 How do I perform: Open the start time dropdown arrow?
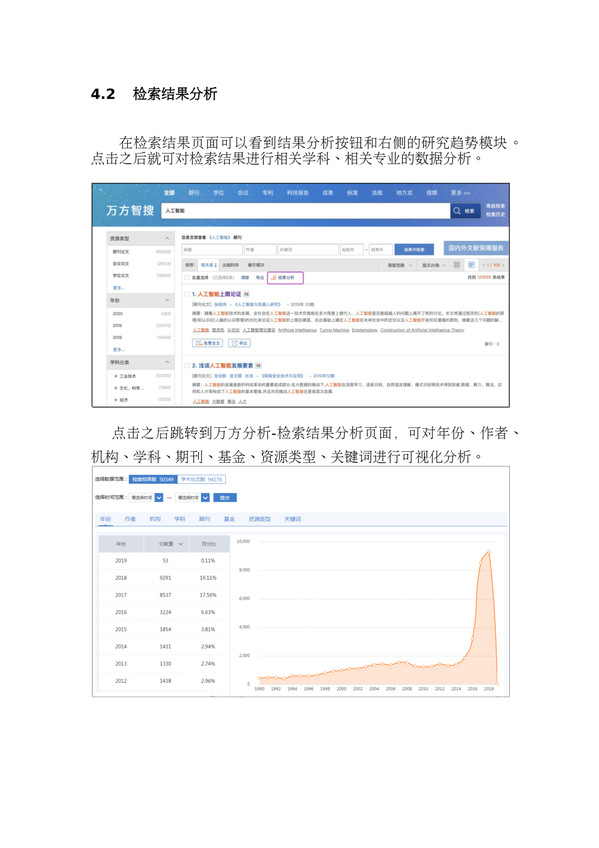pos(159,498)
